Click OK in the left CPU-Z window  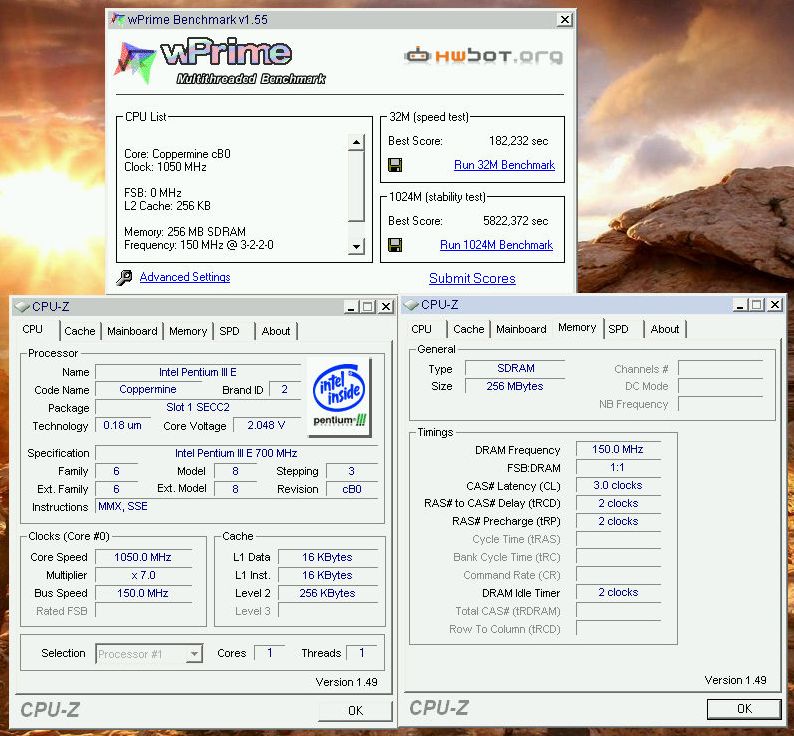point(355,711)
